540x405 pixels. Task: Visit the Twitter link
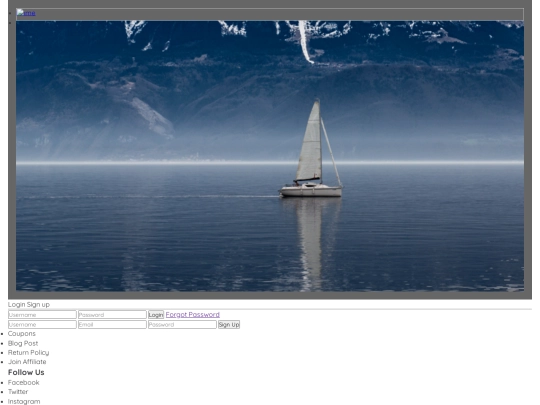pos(18,392)
